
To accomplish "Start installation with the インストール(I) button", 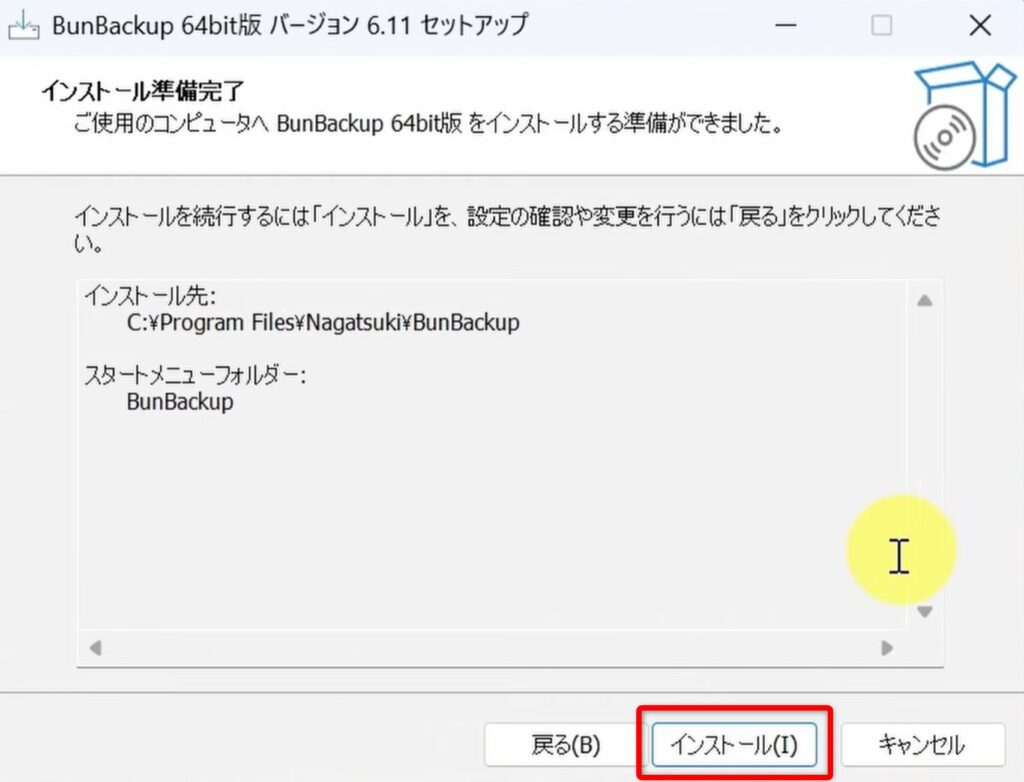I will pos(734,745).
